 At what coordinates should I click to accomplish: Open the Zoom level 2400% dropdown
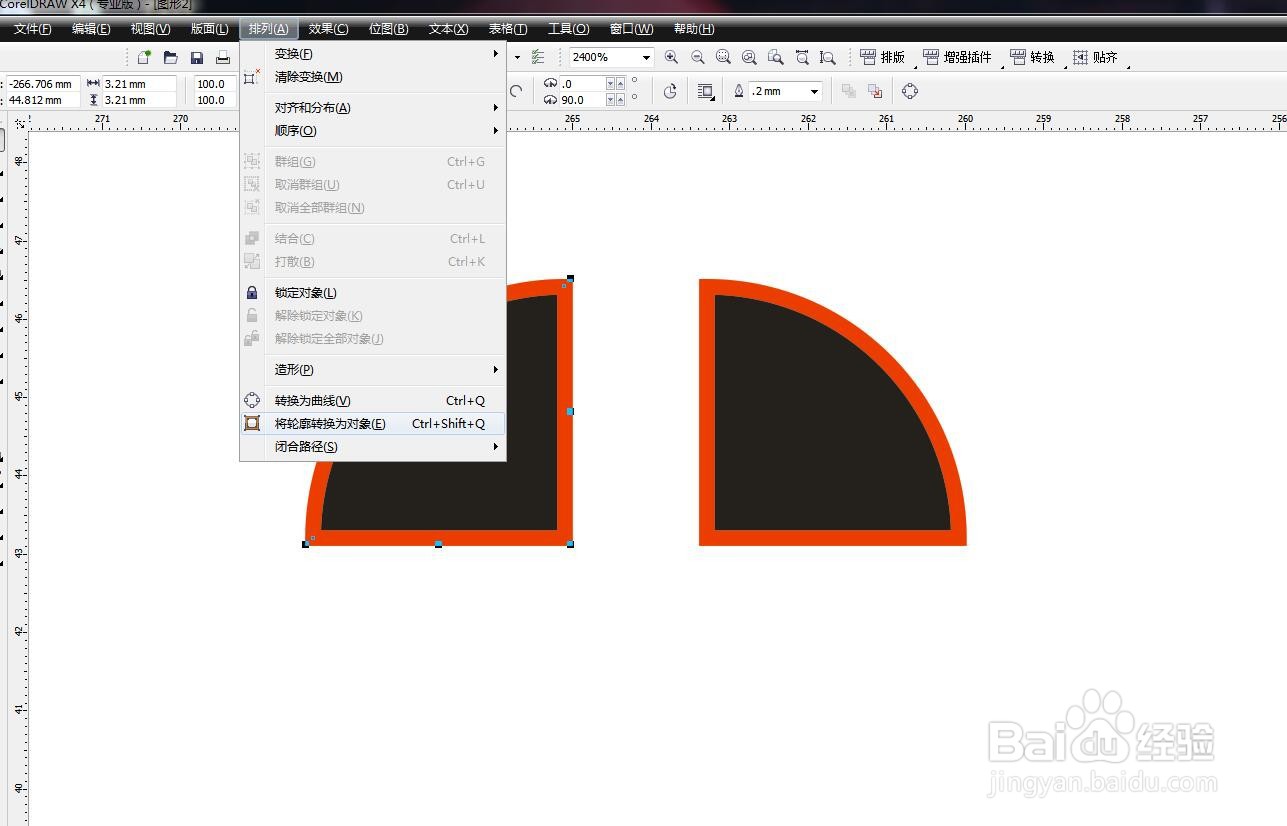(x=646, y=57)
